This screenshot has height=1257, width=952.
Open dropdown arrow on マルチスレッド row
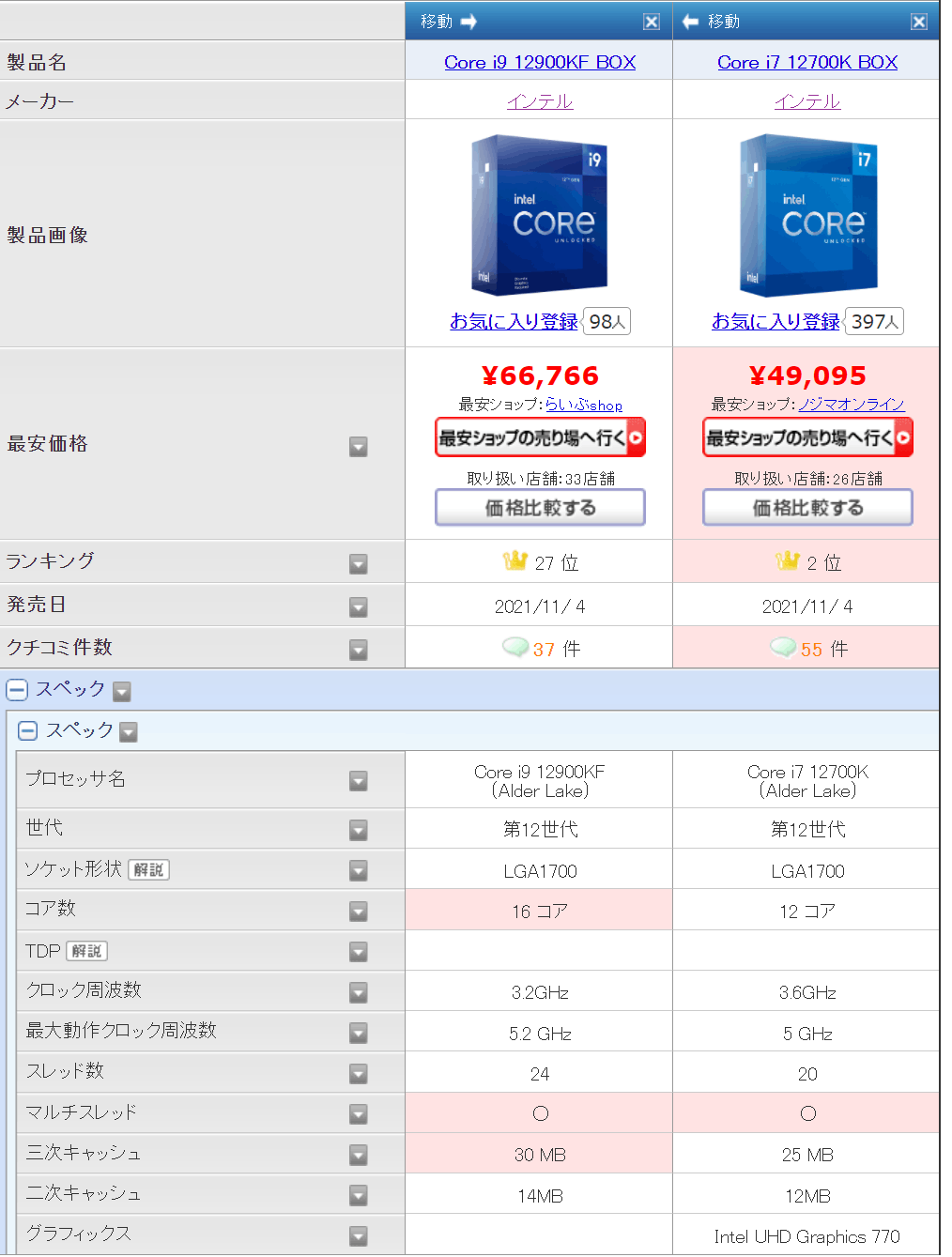click(358, 1114)
